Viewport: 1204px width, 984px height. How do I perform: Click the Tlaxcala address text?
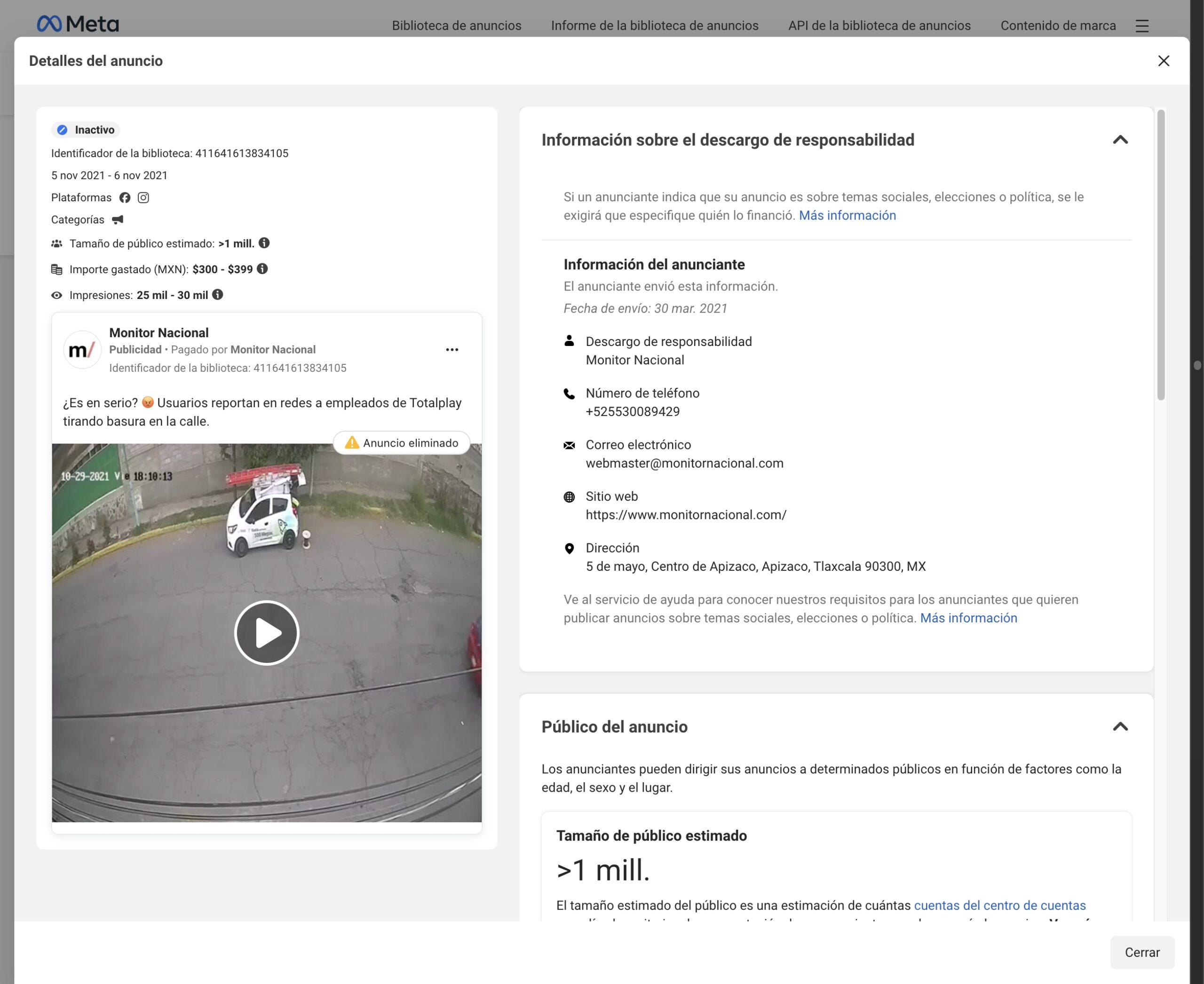tap(755, 566)
